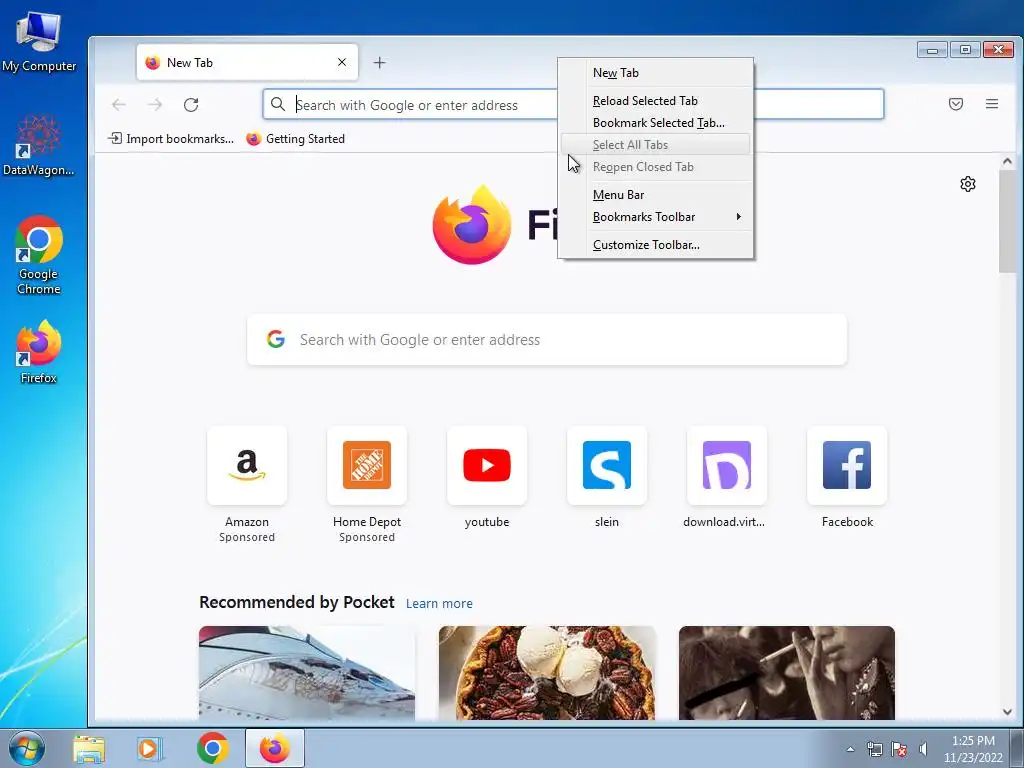Click the center Google search box
Image resolution: width=1024 pixels, height=768 pixels.
[x=547, y=340]
